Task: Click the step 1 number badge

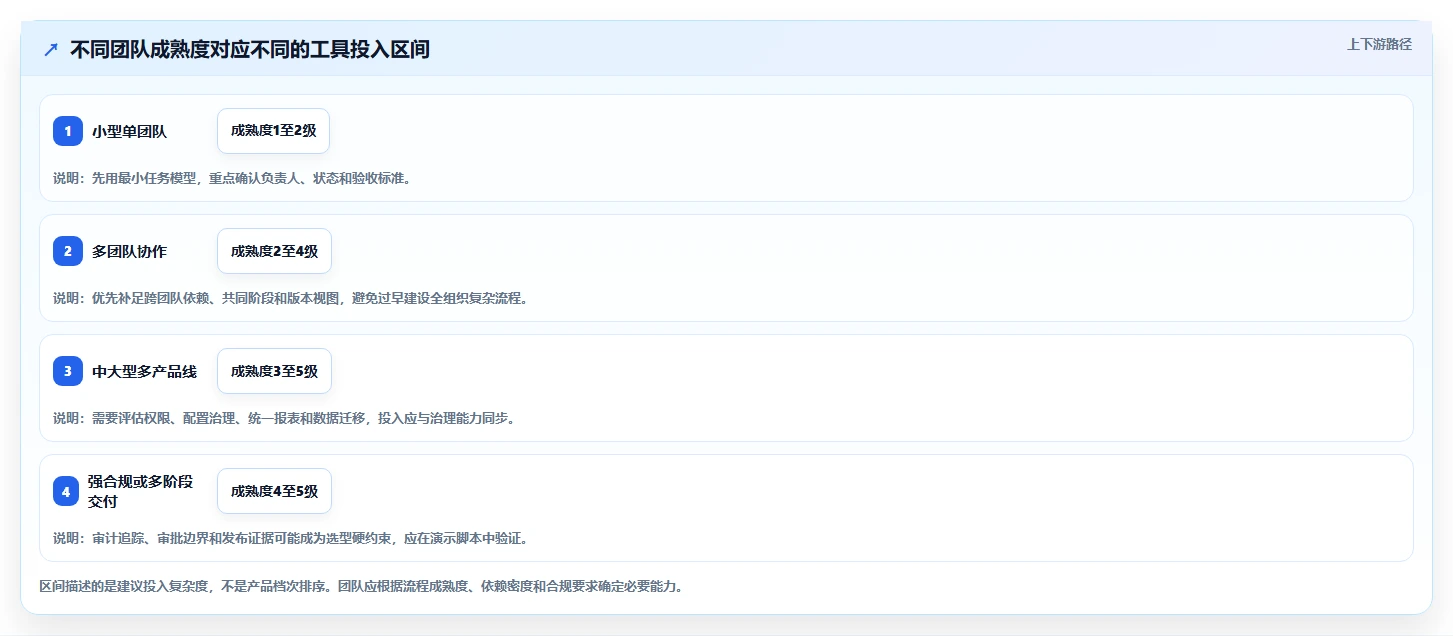Action: click(68, 131)
